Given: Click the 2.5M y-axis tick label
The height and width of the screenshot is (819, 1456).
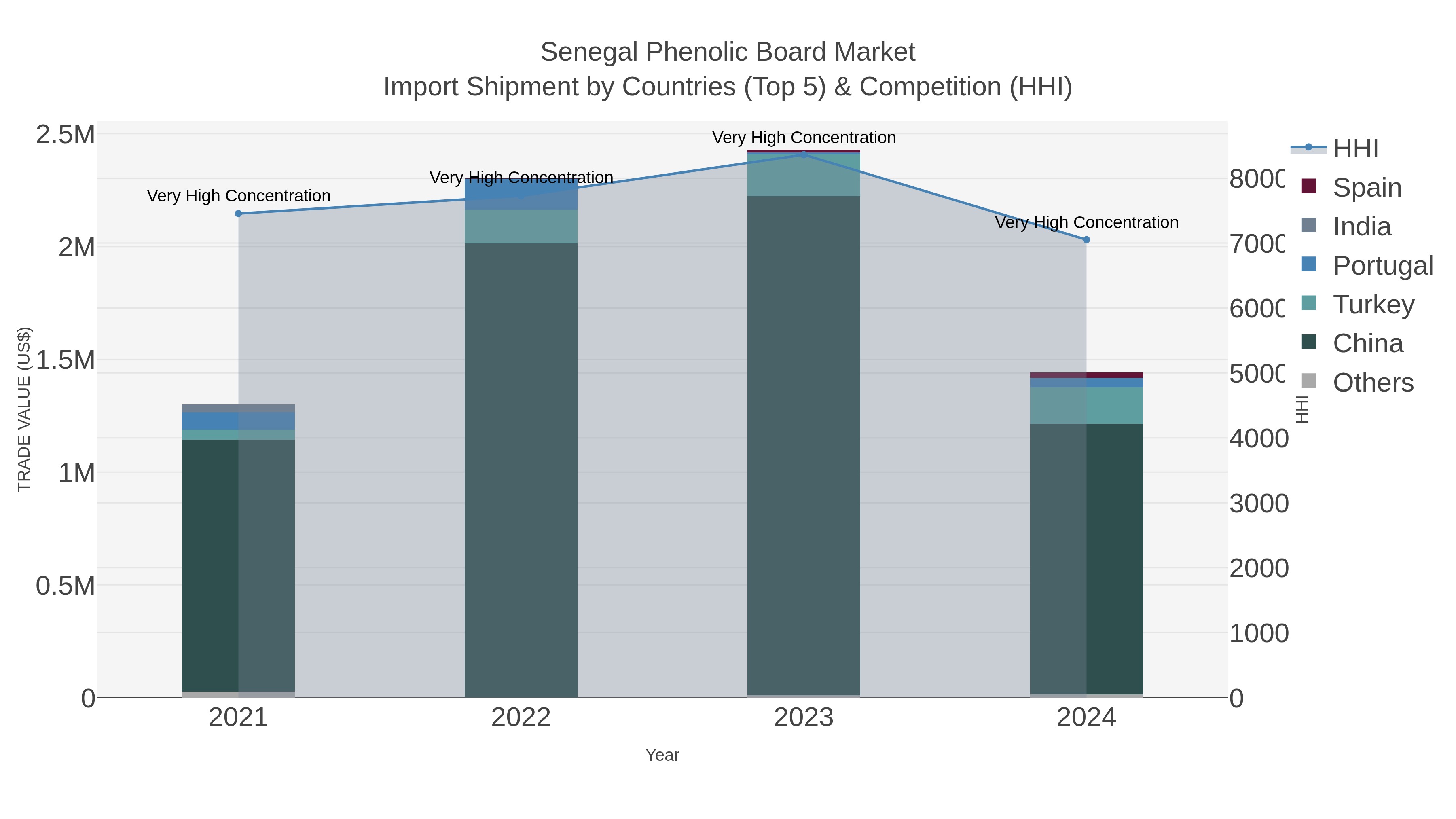Looking at the screenshot, I should click(66, 135).
